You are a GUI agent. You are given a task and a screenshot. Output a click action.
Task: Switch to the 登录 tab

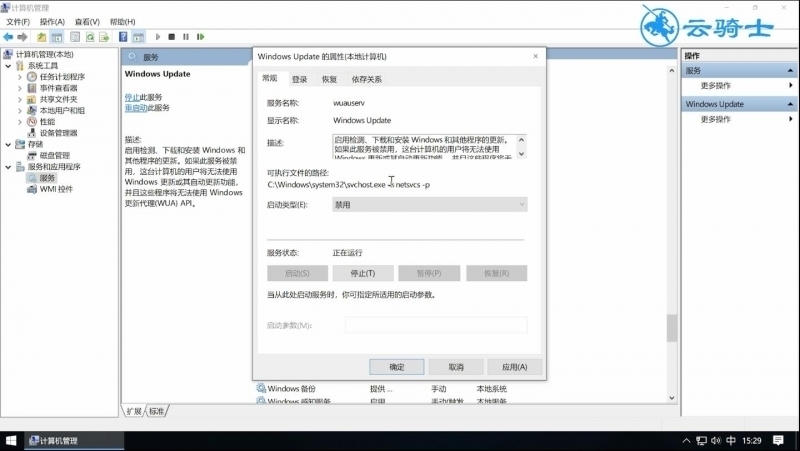coord(299,79)
